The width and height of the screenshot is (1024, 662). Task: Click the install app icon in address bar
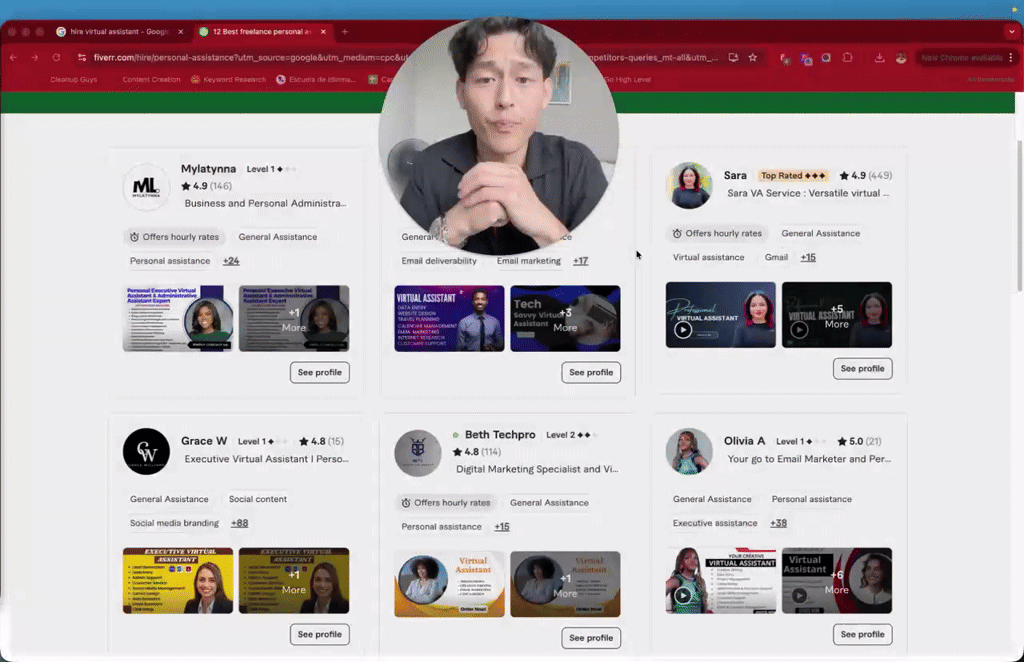(733, 57)
